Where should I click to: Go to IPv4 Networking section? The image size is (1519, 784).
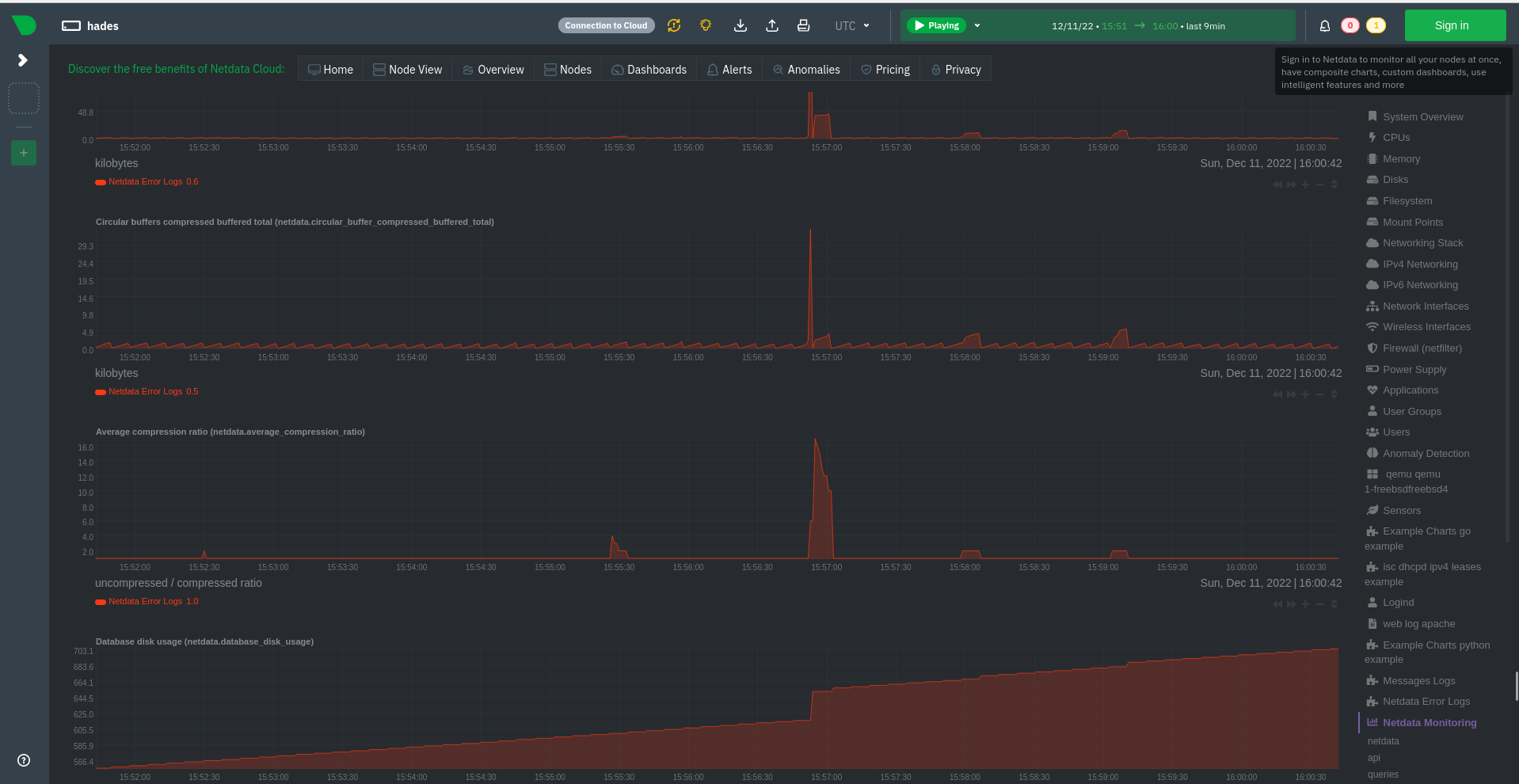pyautogui.click(x=1412, y=264)
